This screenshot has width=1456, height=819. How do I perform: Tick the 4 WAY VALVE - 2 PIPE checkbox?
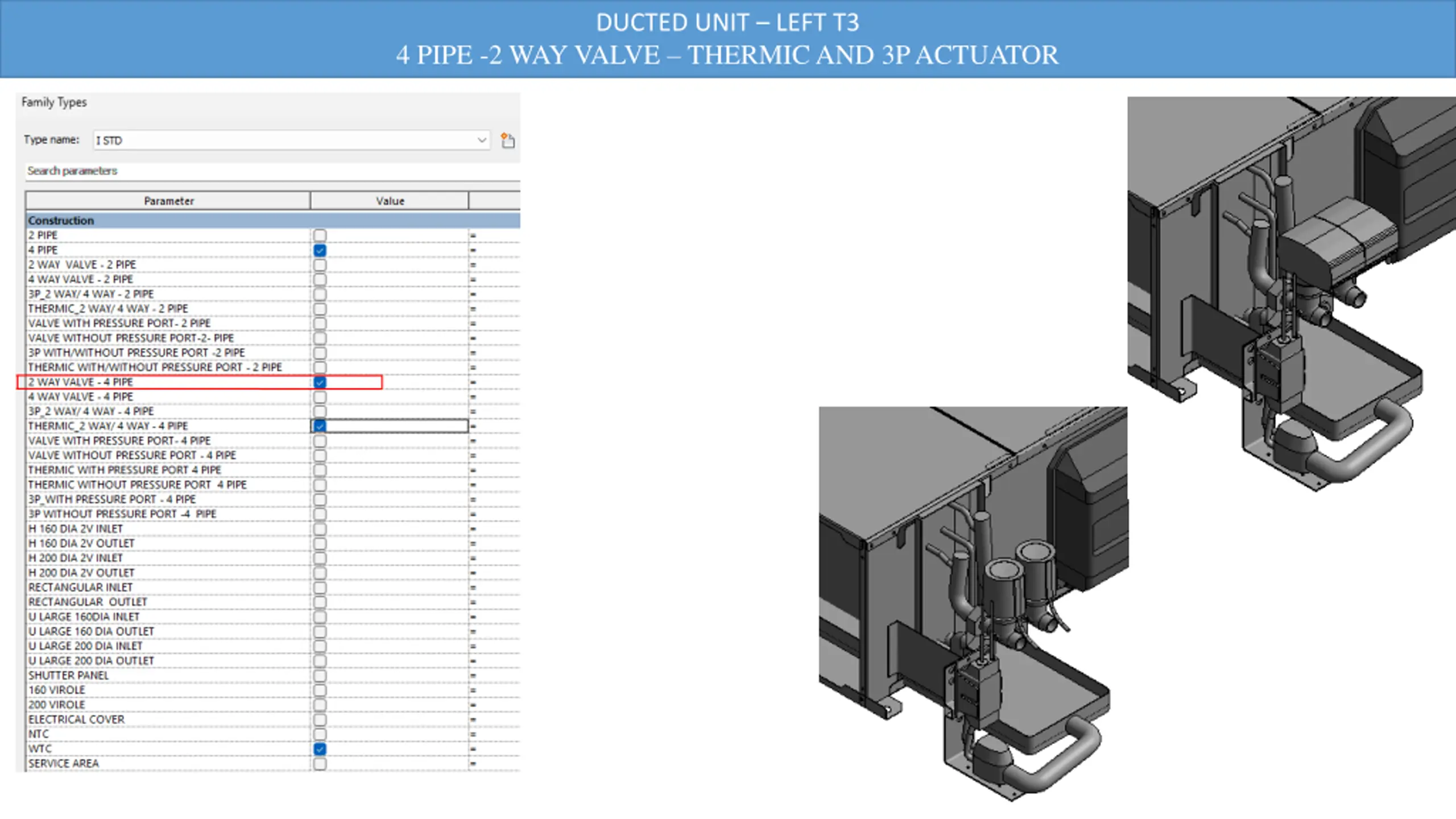320,279
